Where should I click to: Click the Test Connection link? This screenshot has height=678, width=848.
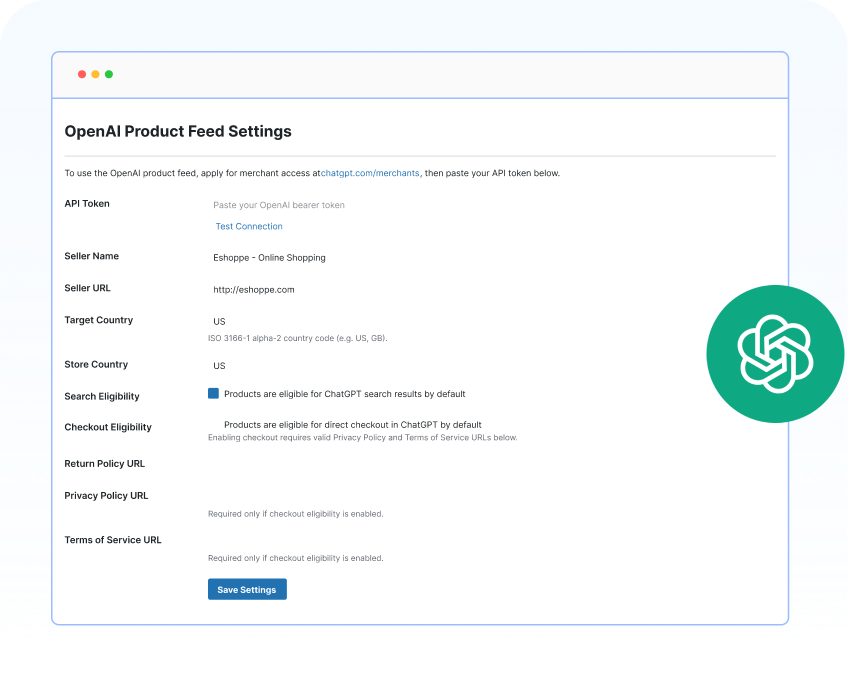coord(249,226)
